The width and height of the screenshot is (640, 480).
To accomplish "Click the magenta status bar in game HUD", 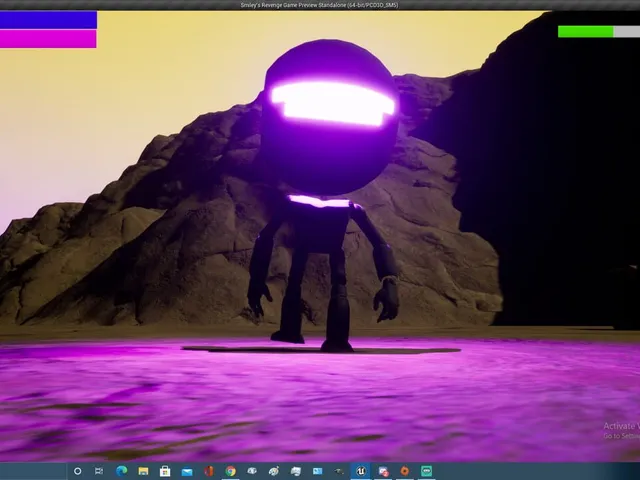I will tap(48, 39).
